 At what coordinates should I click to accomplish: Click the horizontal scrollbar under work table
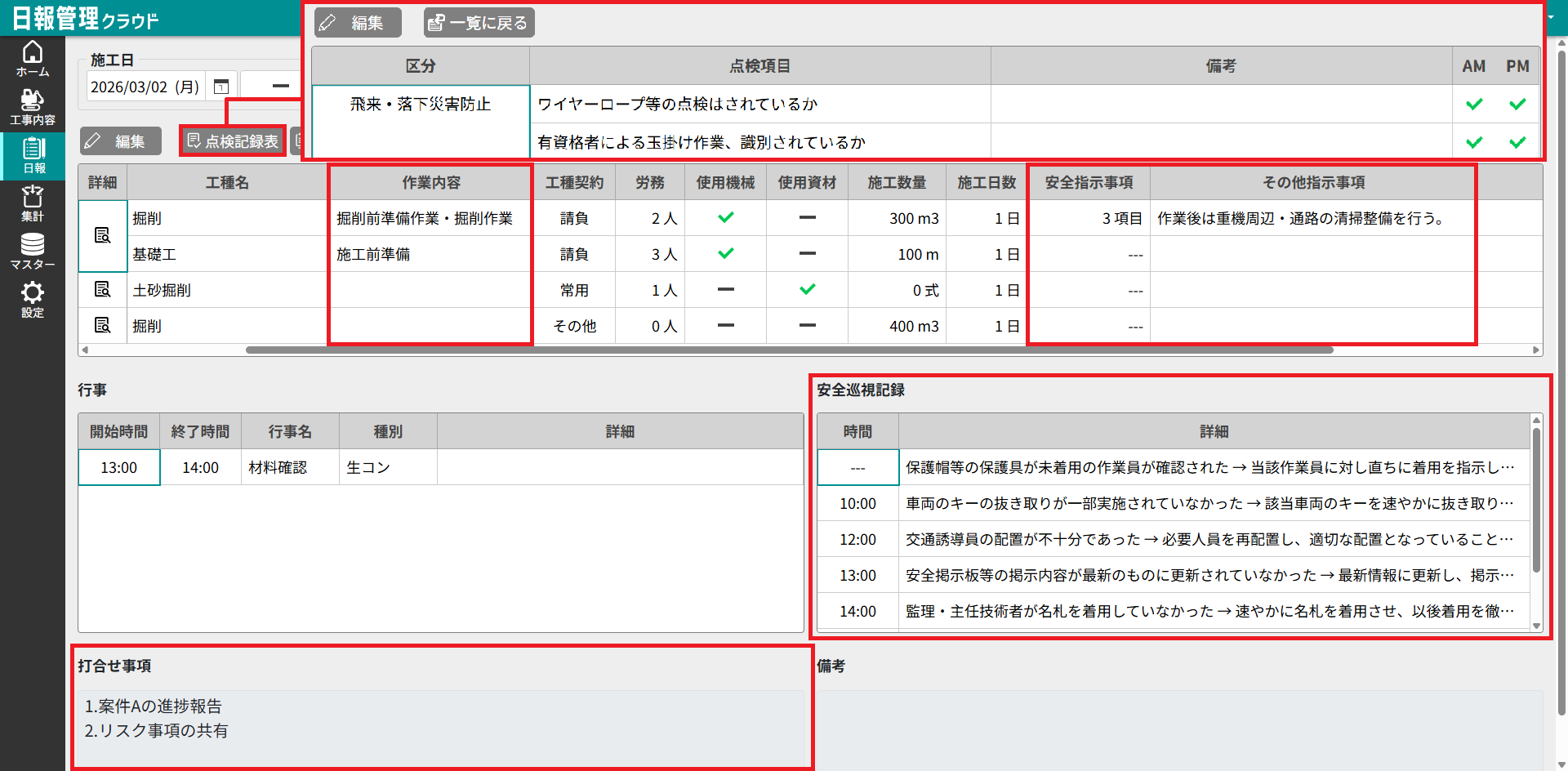click(x=789, y=350)
